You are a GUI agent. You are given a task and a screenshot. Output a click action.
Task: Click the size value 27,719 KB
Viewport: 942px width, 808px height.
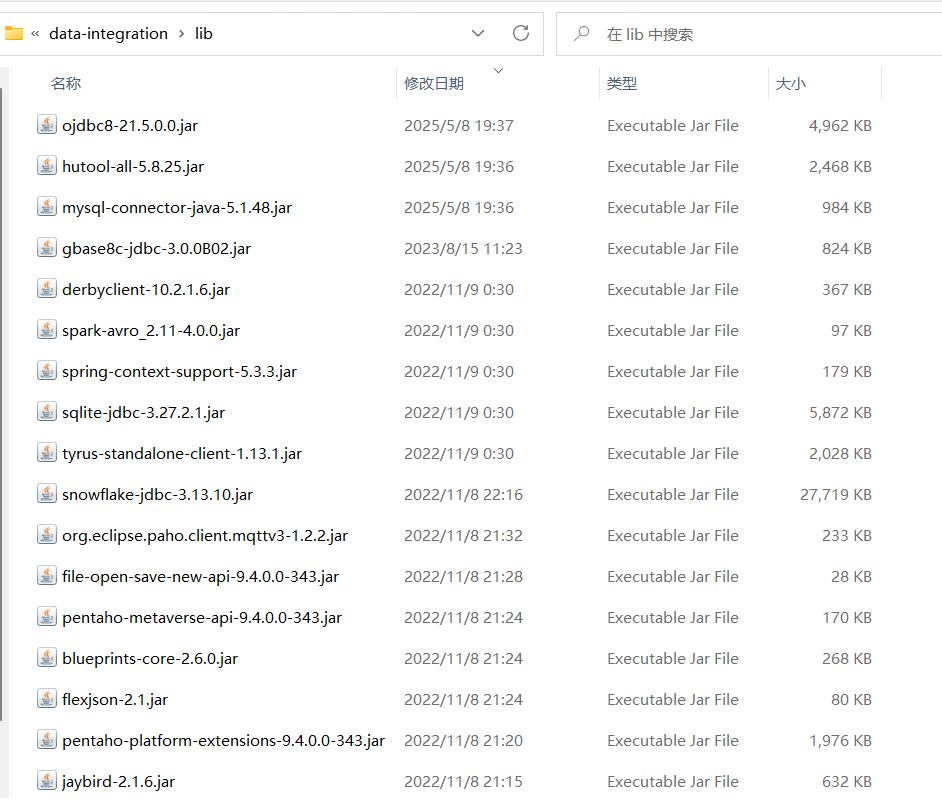tap(836, 494)
